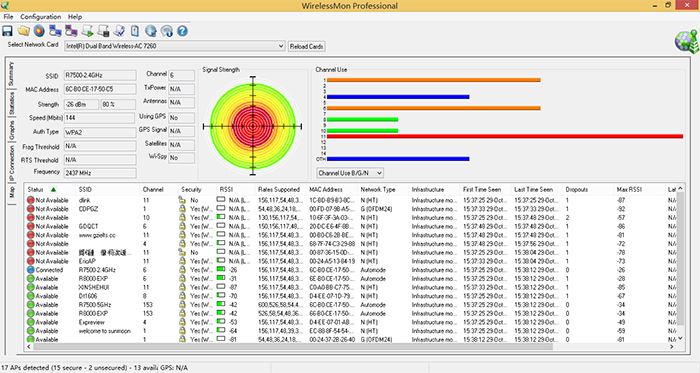The width and height of the screenshot is (700, 373).
Task: Click the green Available icon for welcome to sunmoon
Action: (30, 331)
